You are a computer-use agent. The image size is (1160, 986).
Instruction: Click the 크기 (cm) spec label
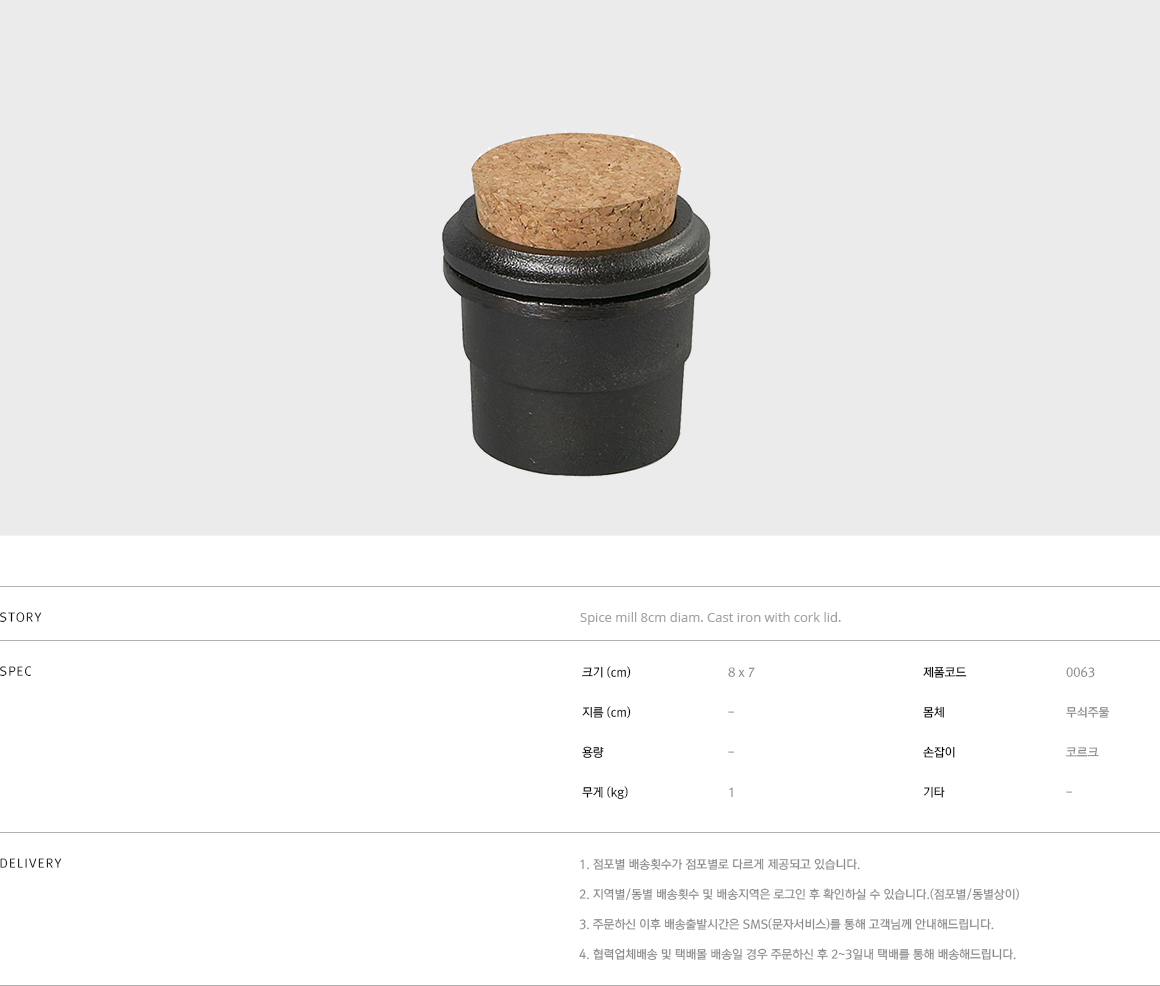606,672
